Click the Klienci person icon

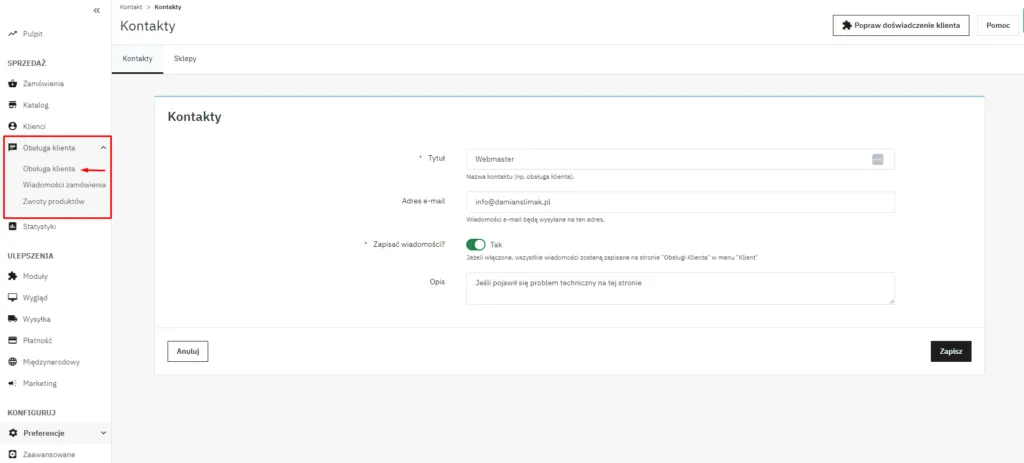tap(13, 126)
